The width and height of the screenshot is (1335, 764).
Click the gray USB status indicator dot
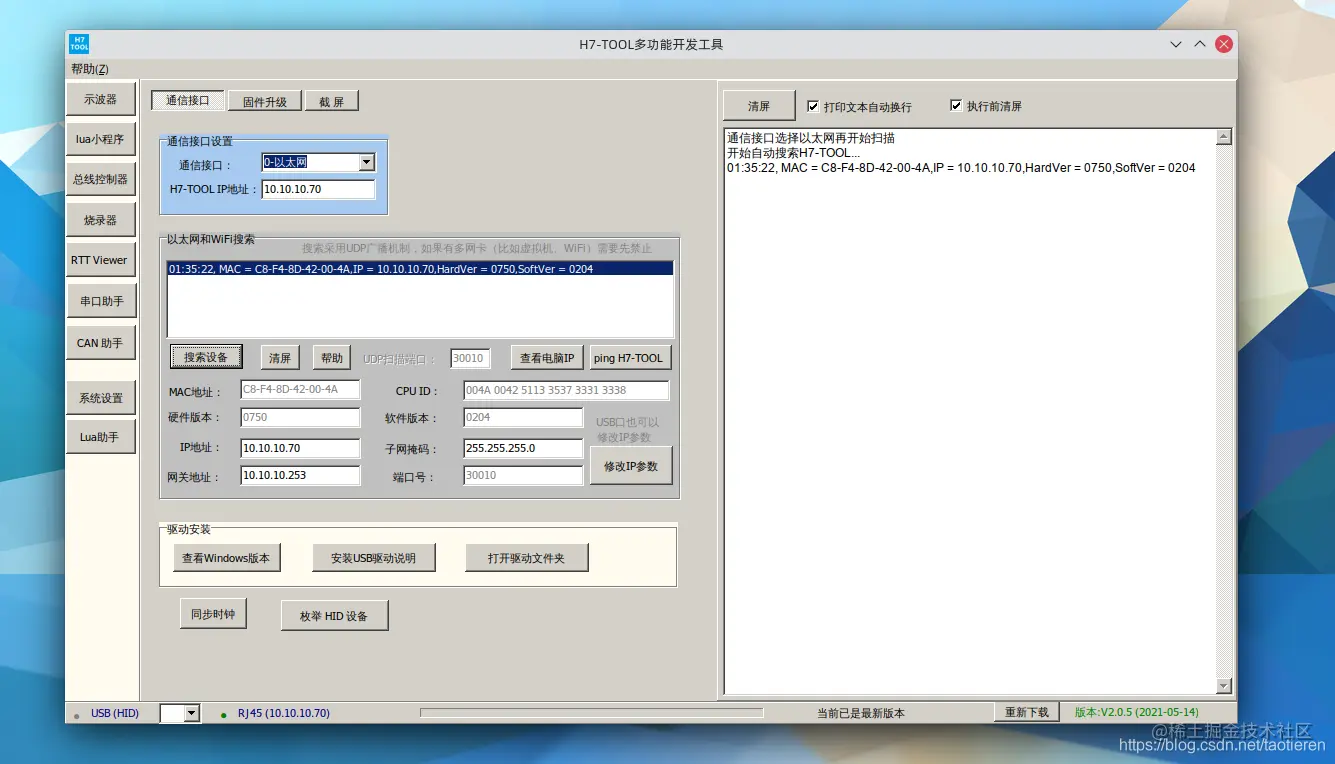[x=76, y=716]
